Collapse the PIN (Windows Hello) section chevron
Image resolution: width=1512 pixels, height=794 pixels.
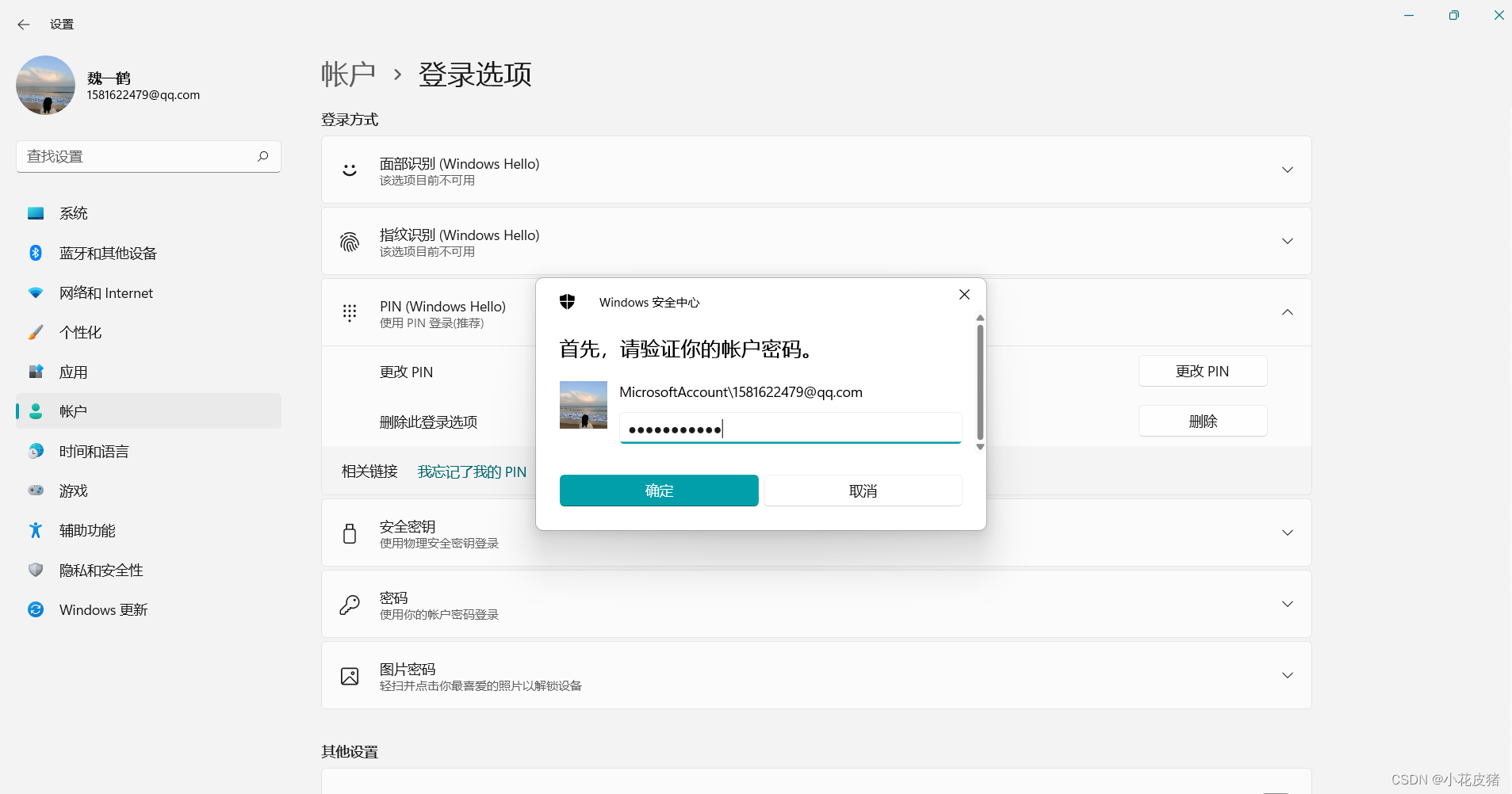pyautogui.click(x=1288, y=312)
